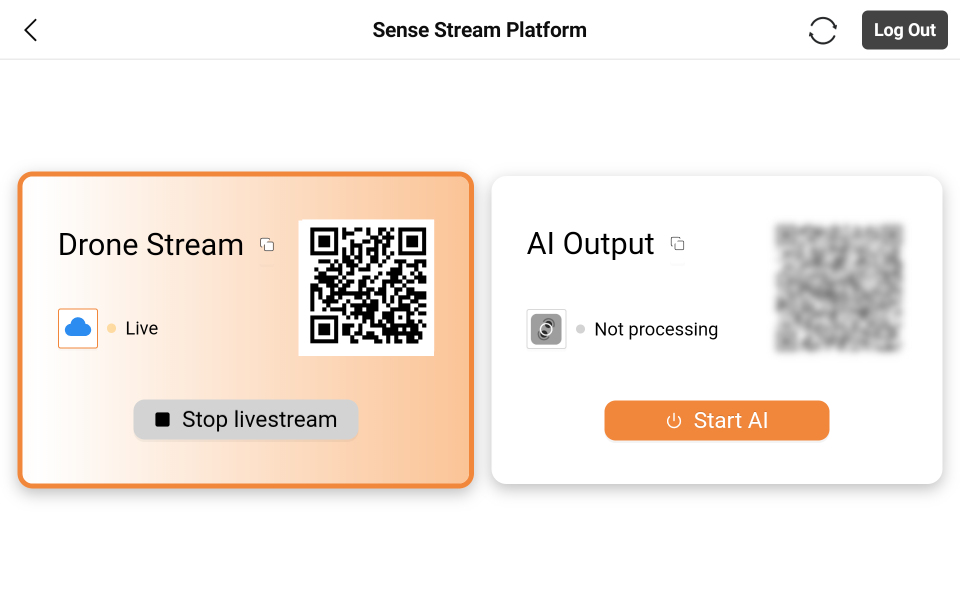Click the AI model icon near Not processing
This screenshot has width=960, height=600.
[546, 328]
